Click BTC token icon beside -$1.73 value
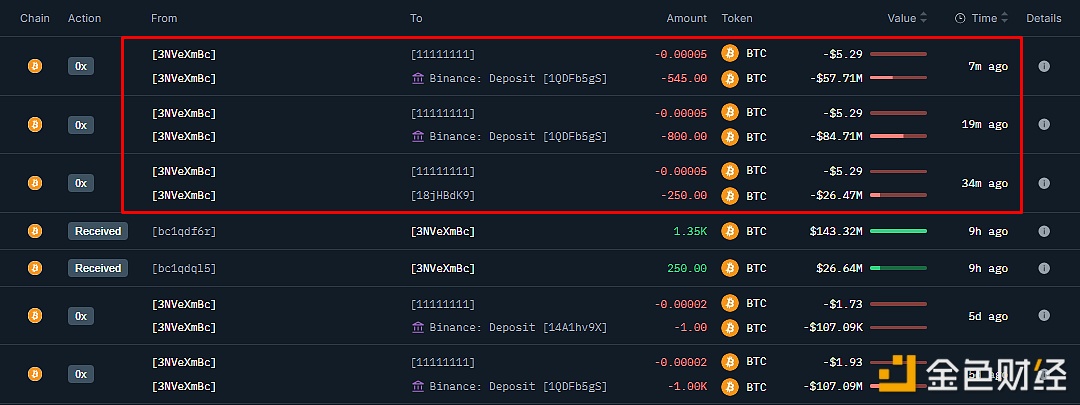The width and height of the screenshot is (1080, 405). coord(729,304)
